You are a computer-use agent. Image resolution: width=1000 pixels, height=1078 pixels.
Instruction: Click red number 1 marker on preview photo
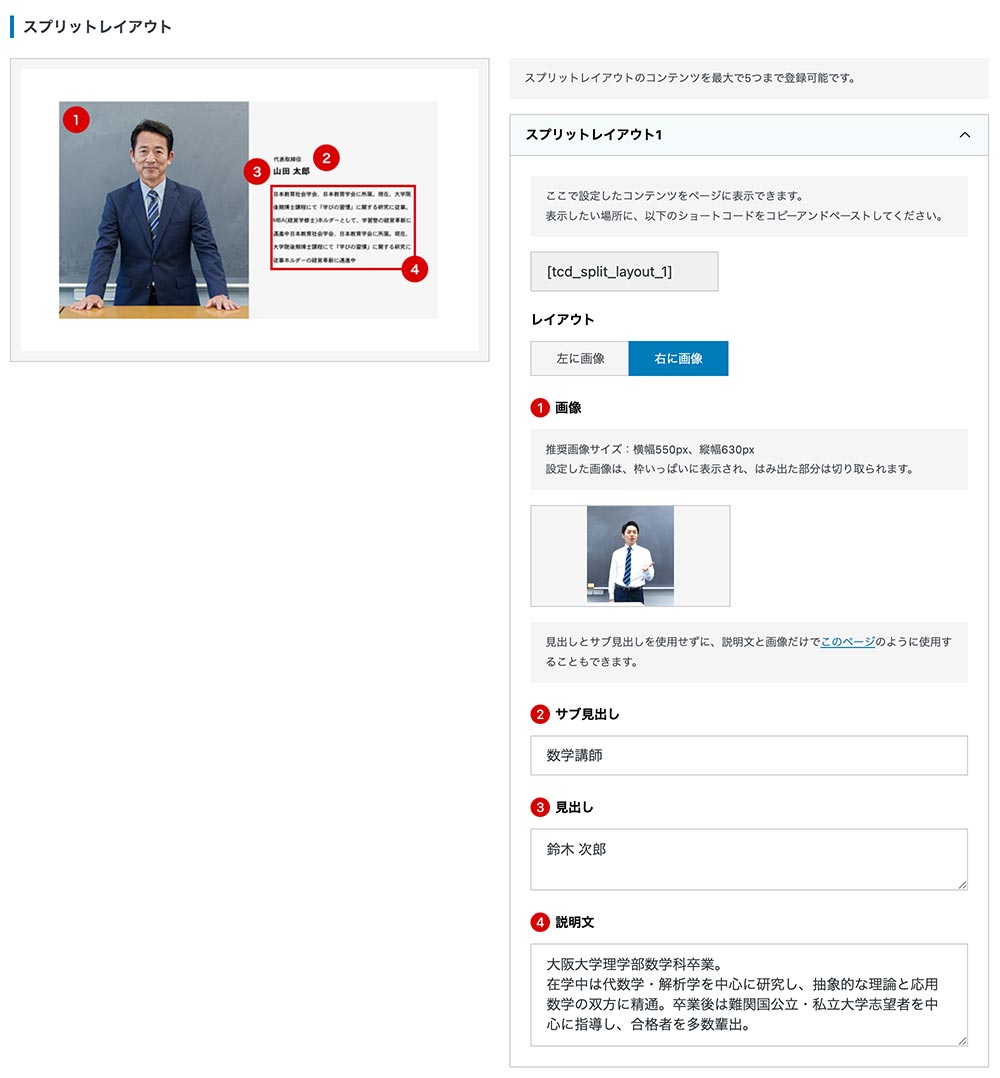[x=76, y=120]
